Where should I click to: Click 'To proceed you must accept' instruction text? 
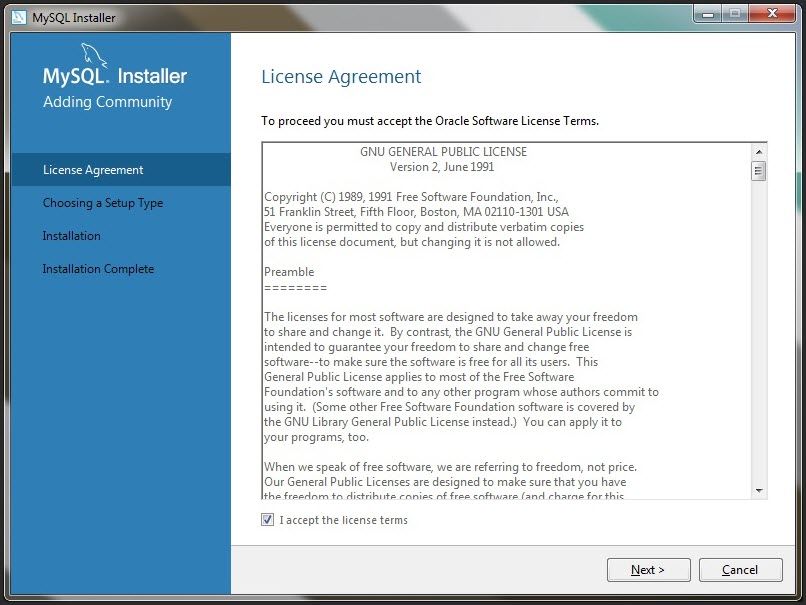430,121
